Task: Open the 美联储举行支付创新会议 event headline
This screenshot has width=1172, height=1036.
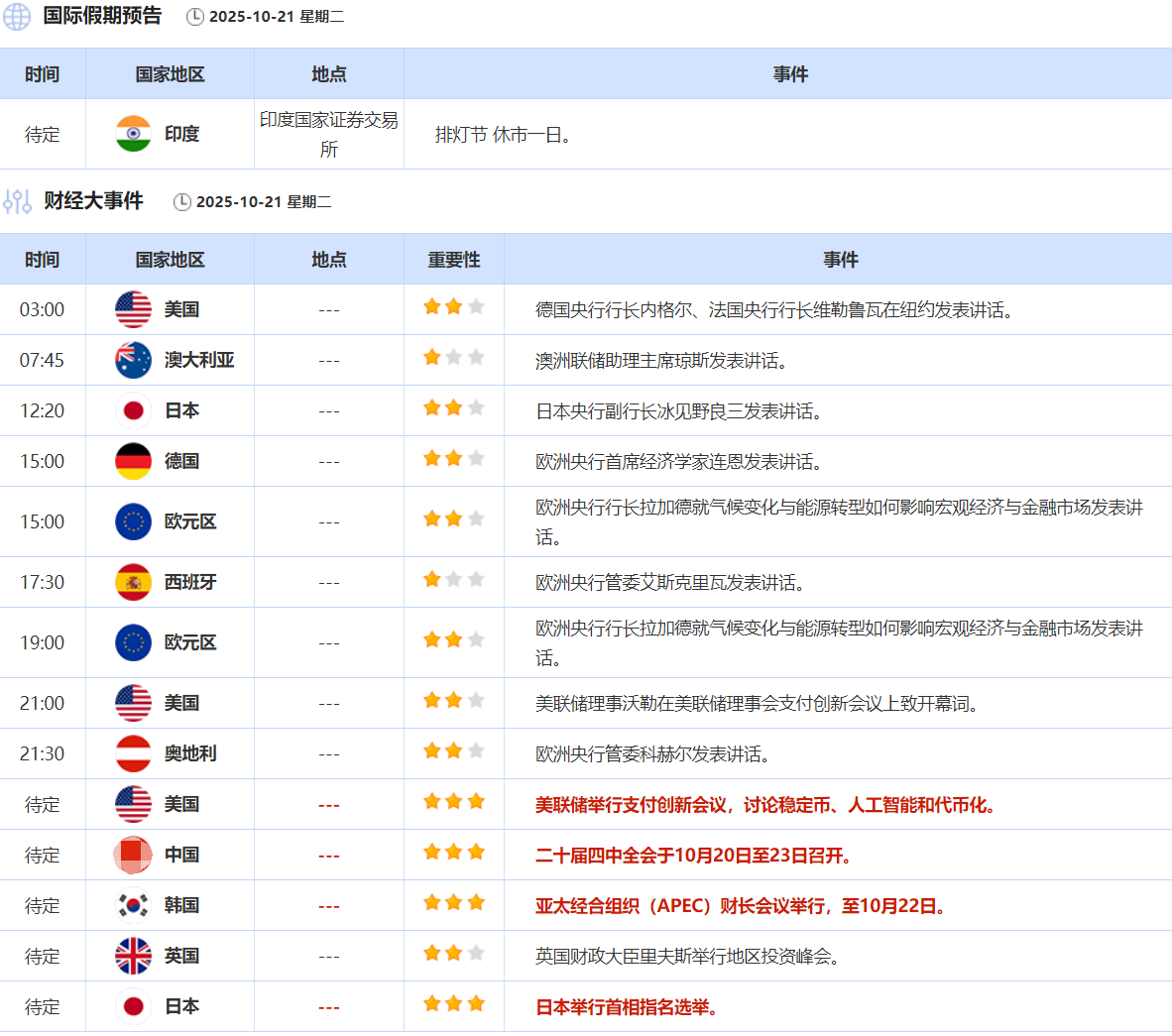Action: coord(764,805)
